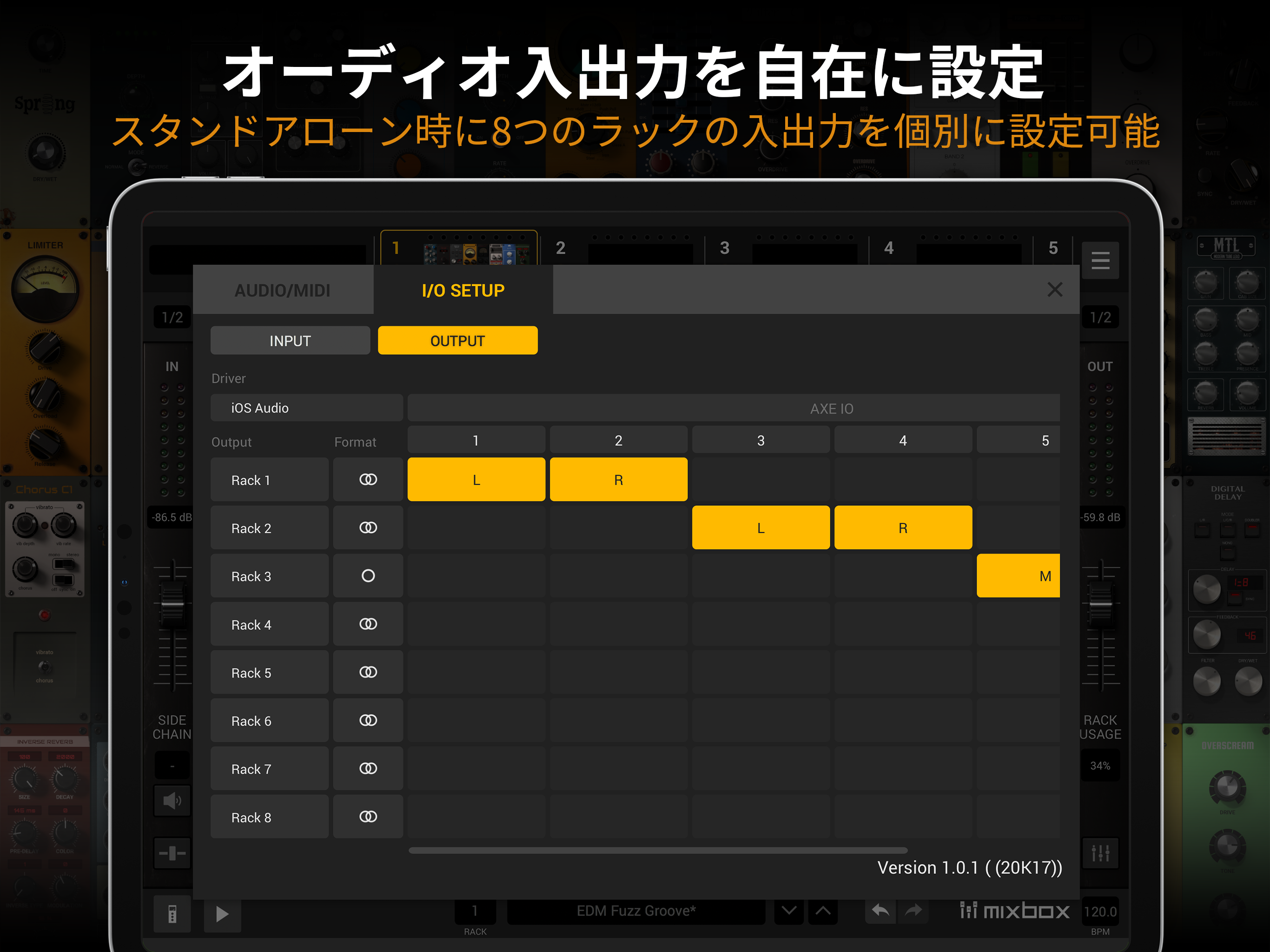This screenshot has height=952, width=1270.
Task: Select rack slot 1 tab thumbnail
Action: pos(459,249)
